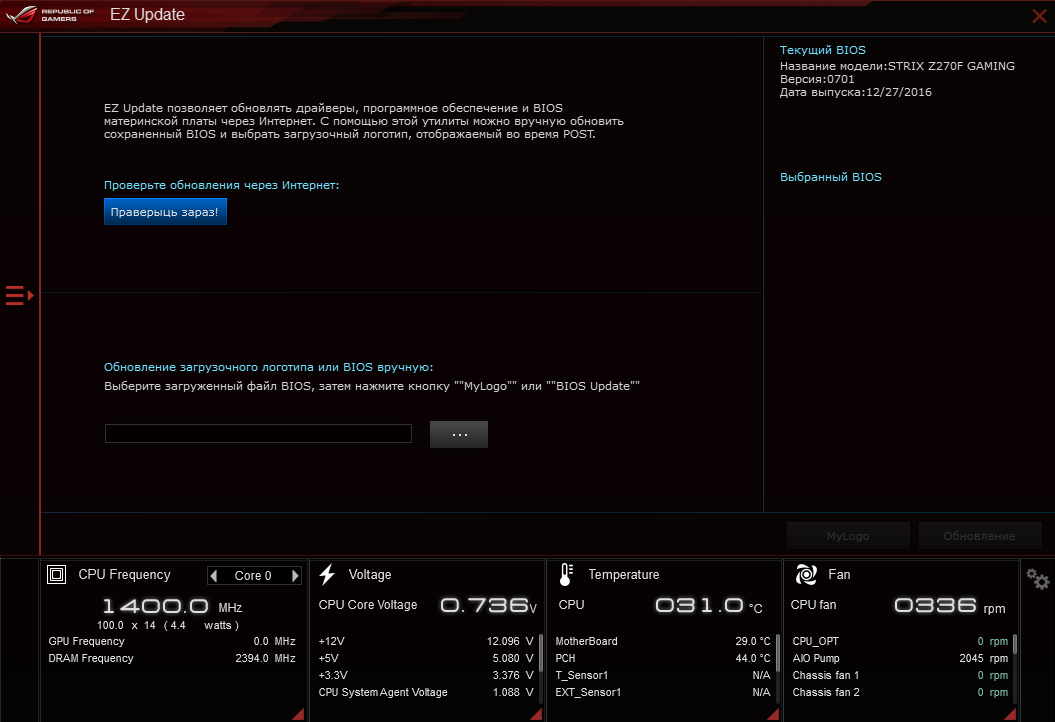Viewport: 1055px width, 722px height.
Task: Click the MotherBoard temperature row
Action: point(663,641)
